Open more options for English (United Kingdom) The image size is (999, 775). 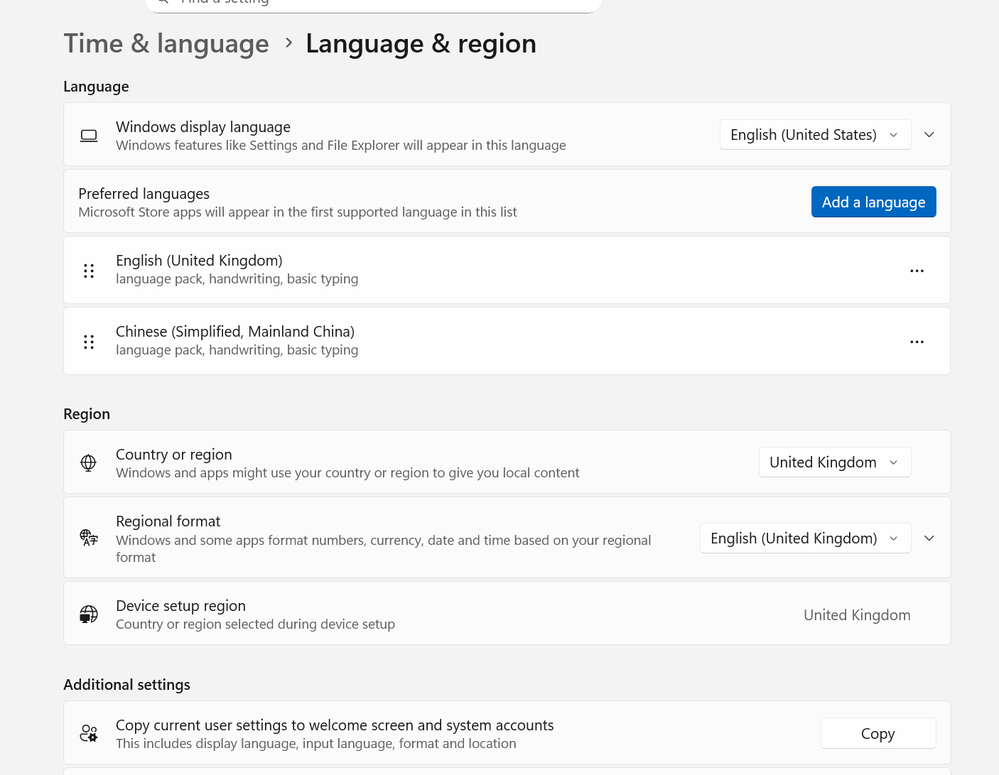[916, 271]
